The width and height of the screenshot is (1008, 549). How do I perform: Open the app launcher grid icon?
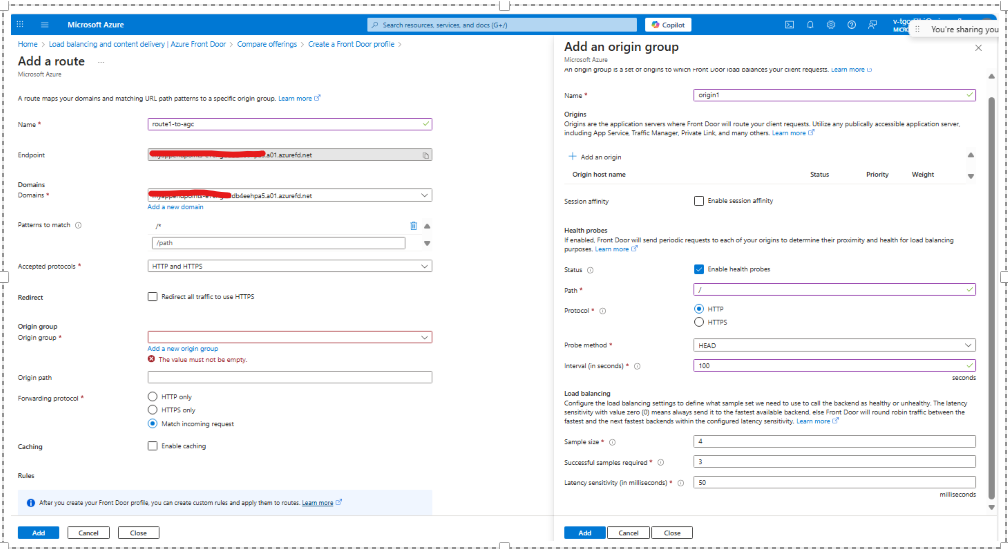tap(20, 24)
